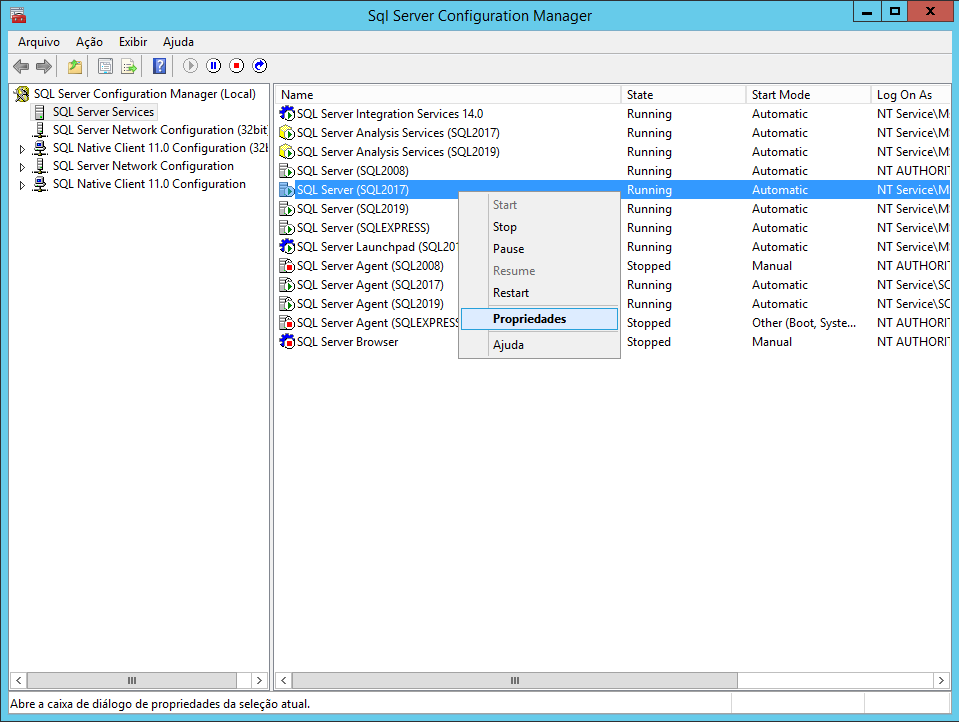Select SQL Server Network Configuration (32bit) tree item
Screen dimensions: 959x722
pyautogui.click(x=161, y=130)
